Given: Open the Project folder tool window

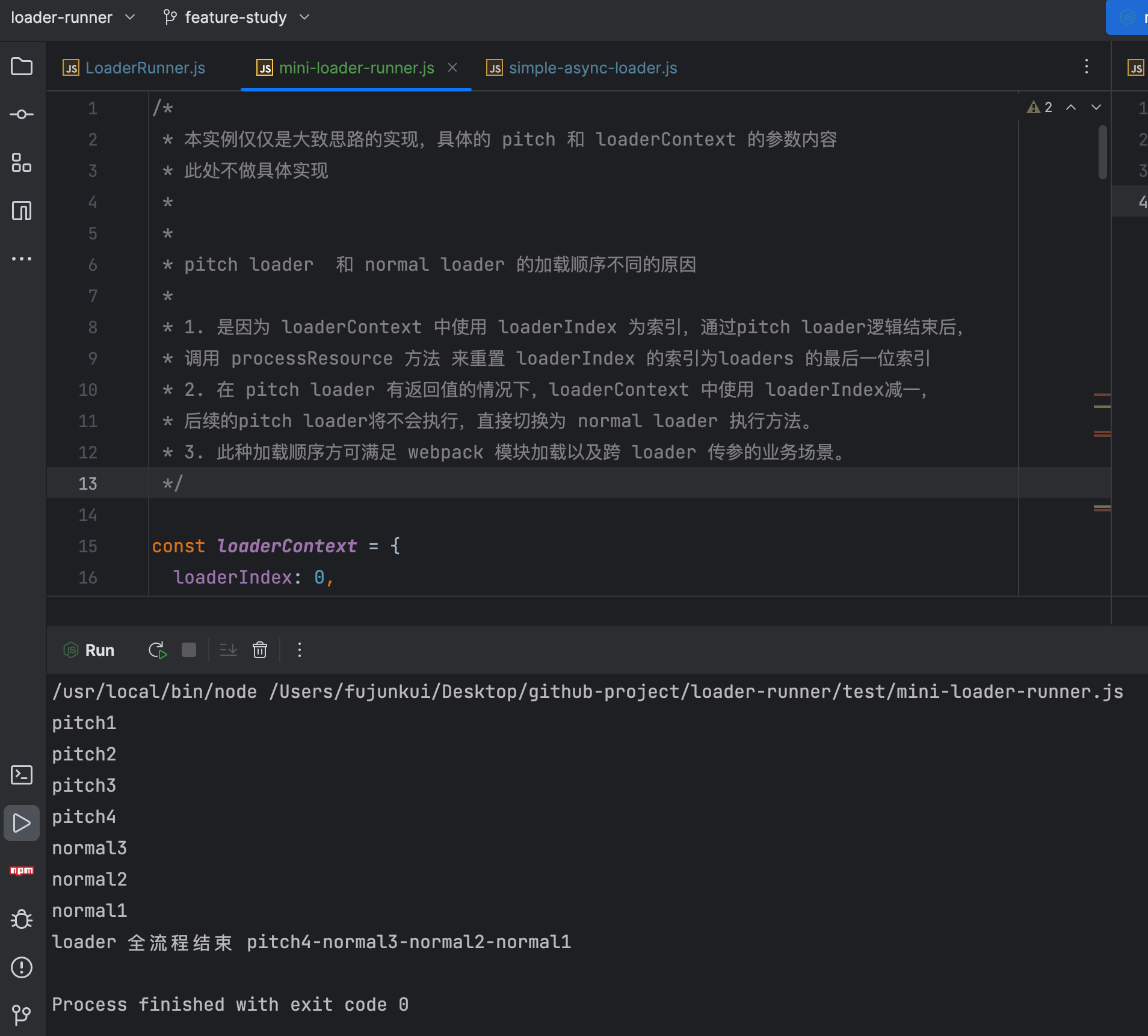Looking at the screenshot, I should (22, 66).
